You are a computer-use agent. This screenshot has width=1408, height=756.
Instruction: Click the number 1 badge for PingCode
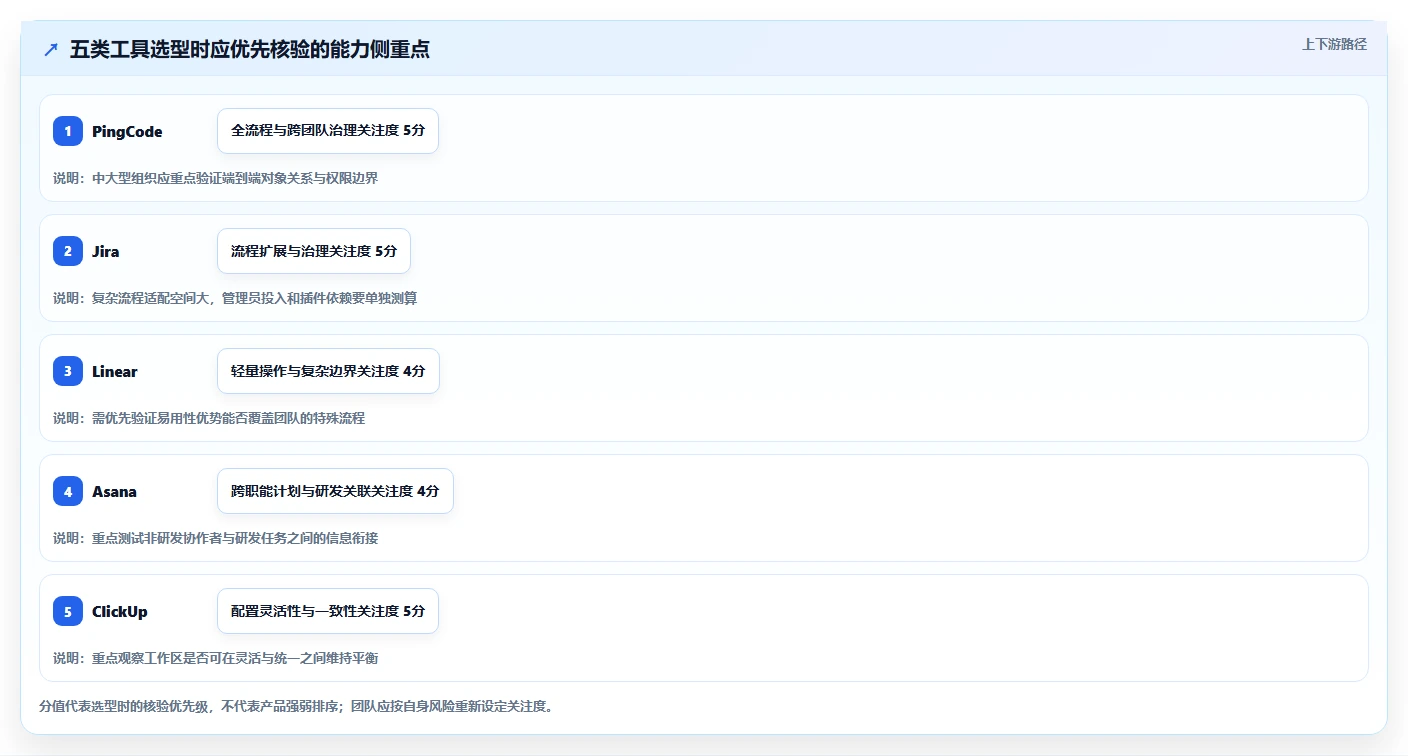click(x=68, y=131)
